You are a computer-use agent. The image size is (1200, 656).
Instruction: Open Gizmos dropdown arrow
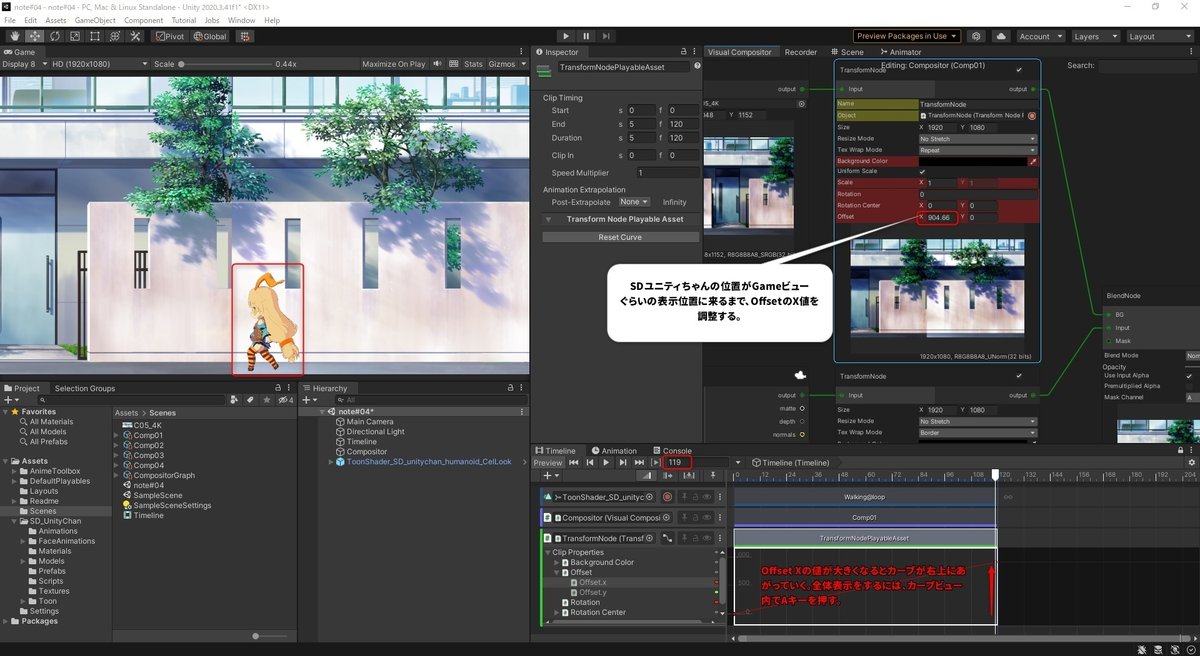tap(523, 64)
